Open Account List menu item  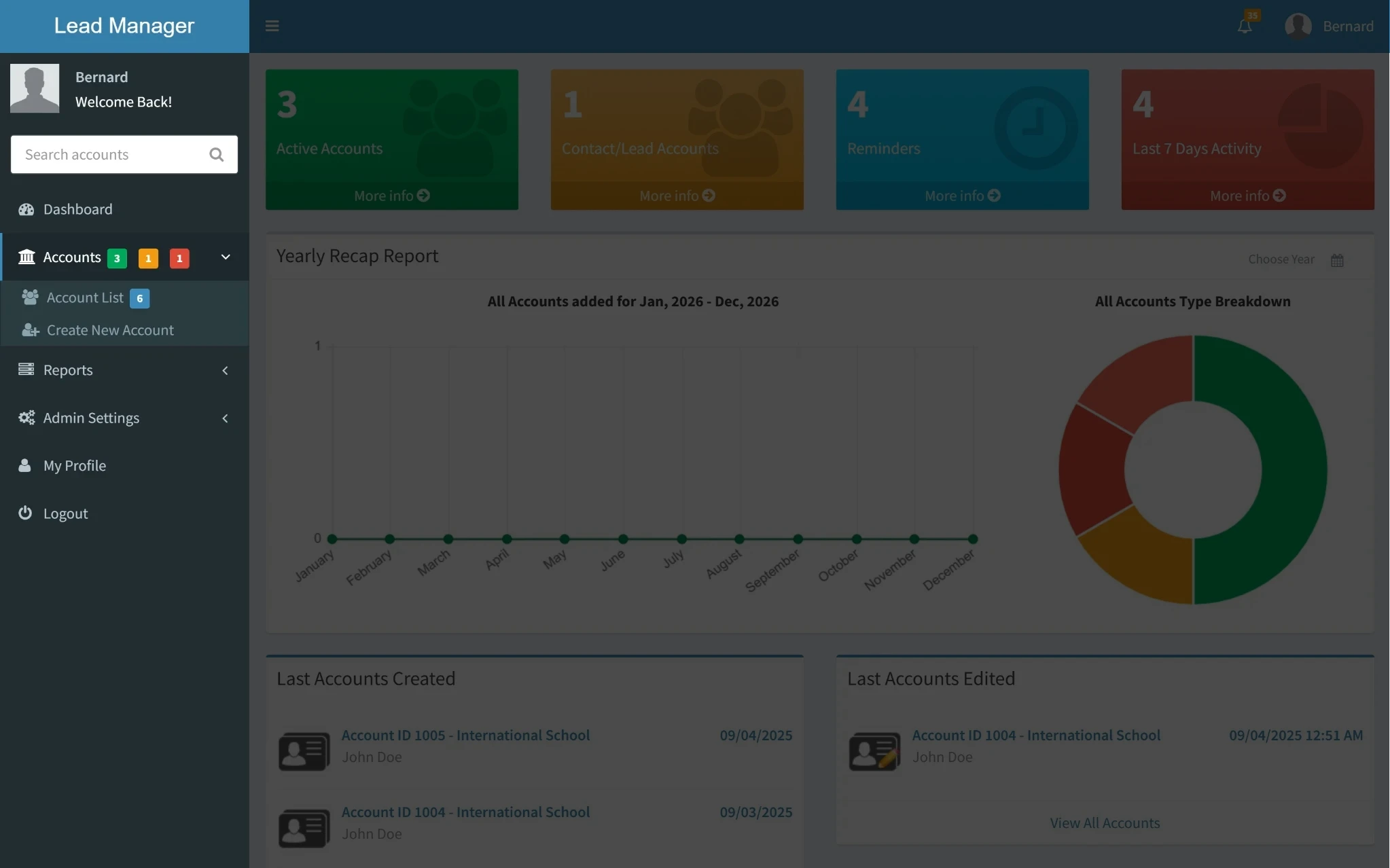[x=85, y=297]
